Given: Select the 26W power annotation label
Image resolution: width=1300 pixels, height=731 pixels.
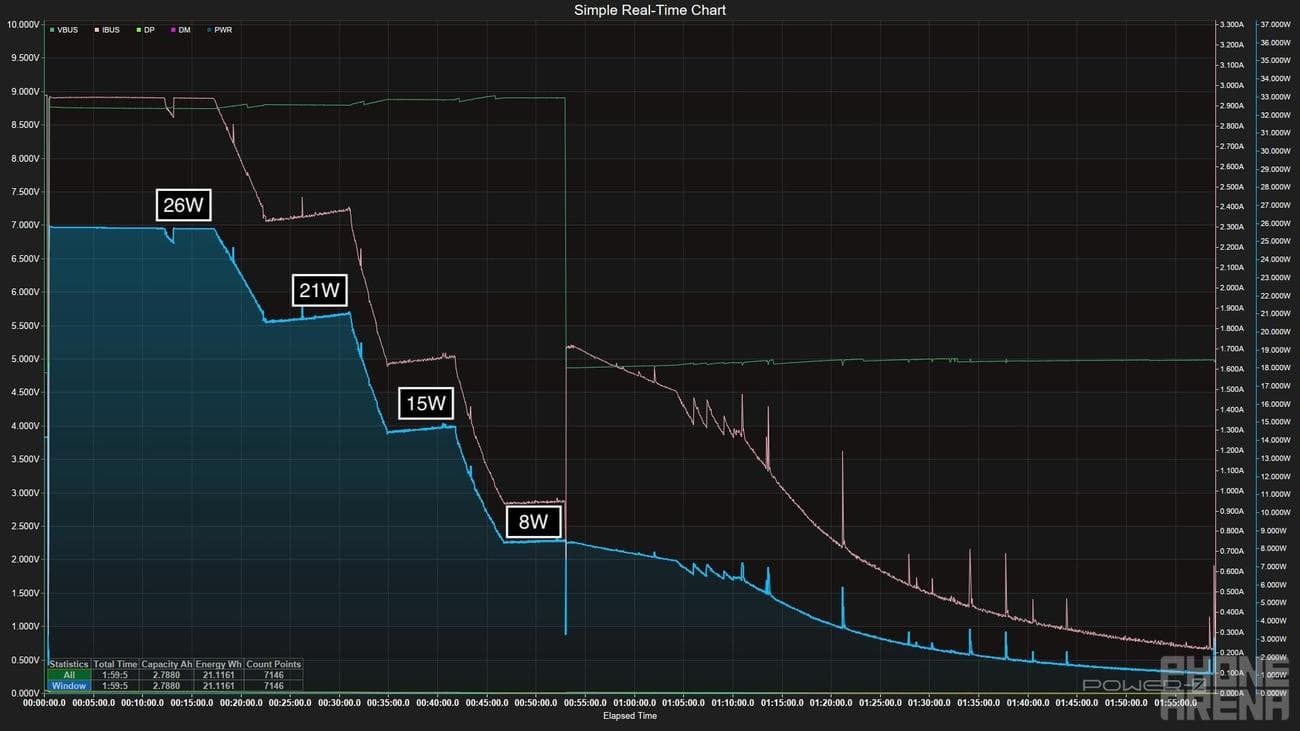Looking at the screenshot, I should point(184,205).
